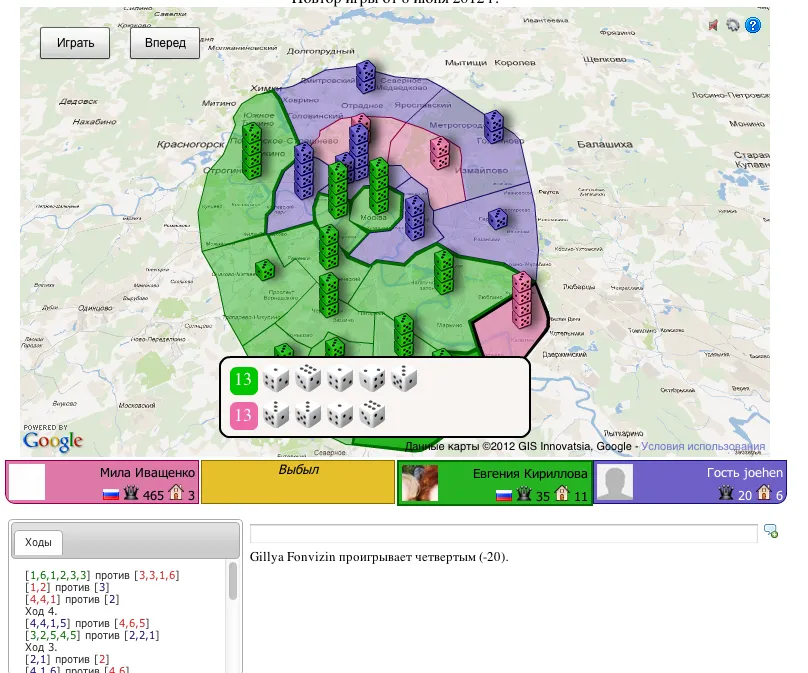The height and width of the screenshot is (673, 808).
Task: Click the green 13 score swatch
Action: [243, 380]
